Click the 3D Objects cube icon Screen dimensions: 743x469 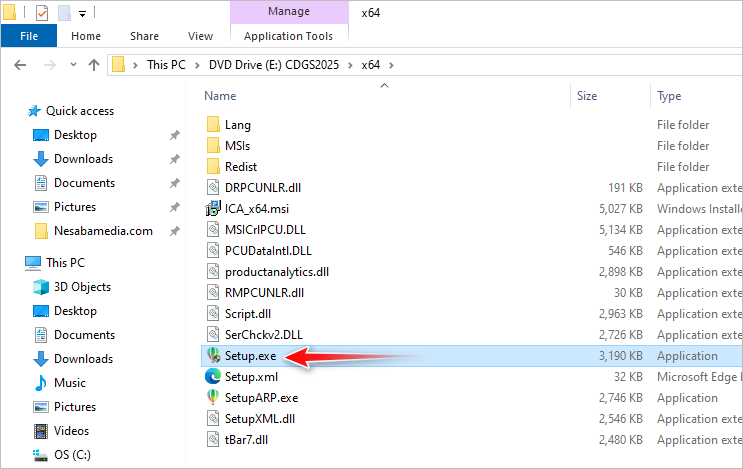pyautogui.click(x=41, y=287)
